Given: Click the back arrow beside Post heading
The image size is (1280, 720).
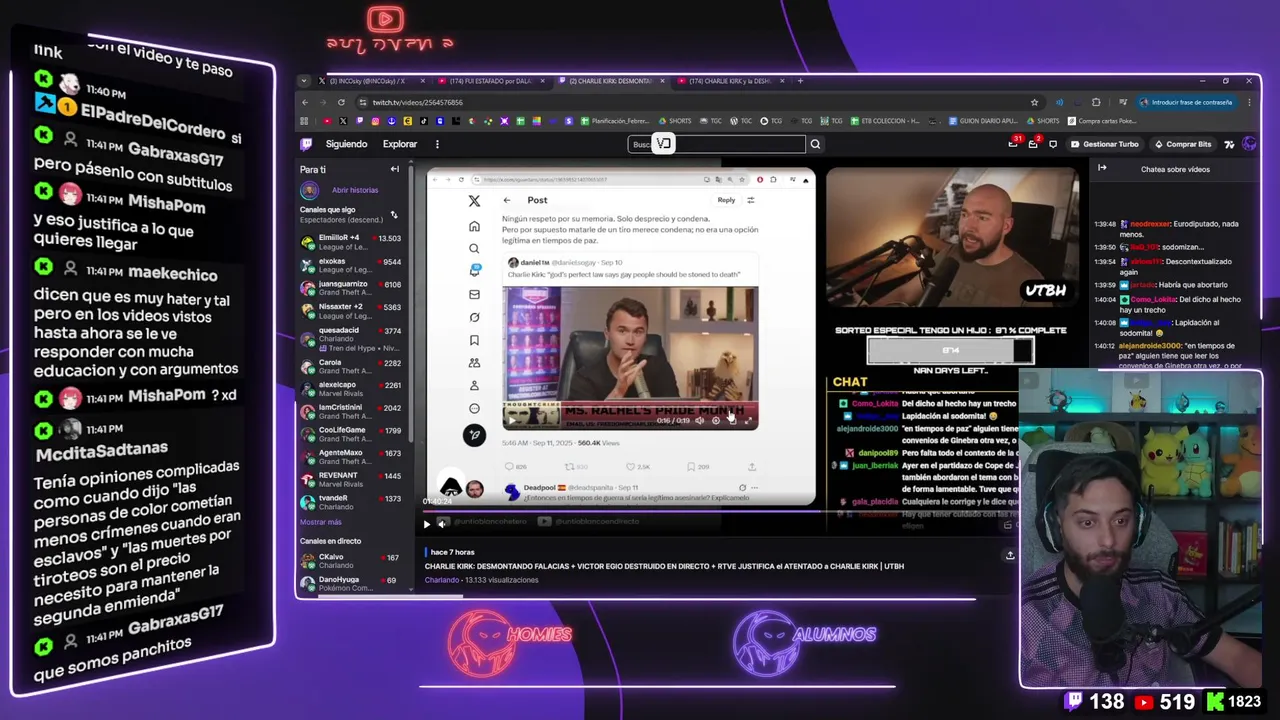Looking at the screenshot, I should tap(507, 200).
